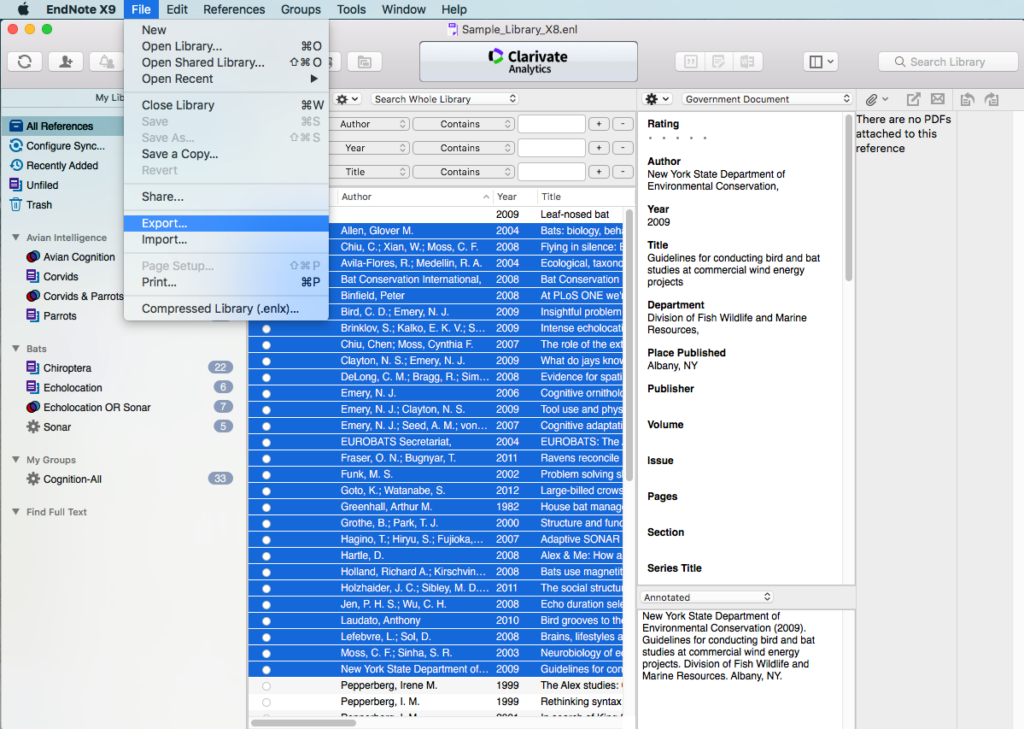Toggle read status dot for Hartle, D.
This screenshot has height=729, width=1024.
(x=266, y=556)
